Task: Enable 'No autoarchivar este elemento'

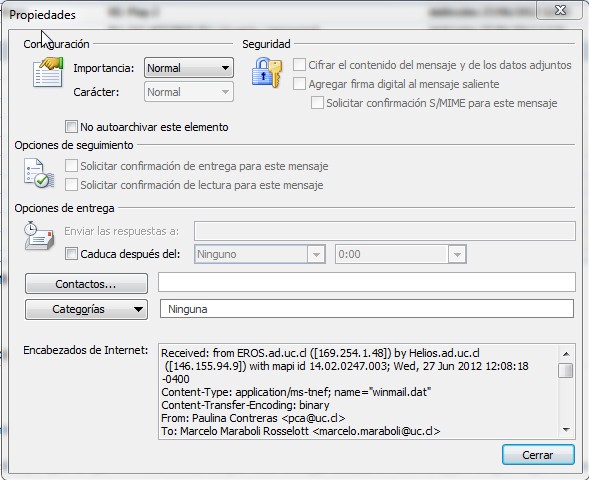Action: [71, 127]
